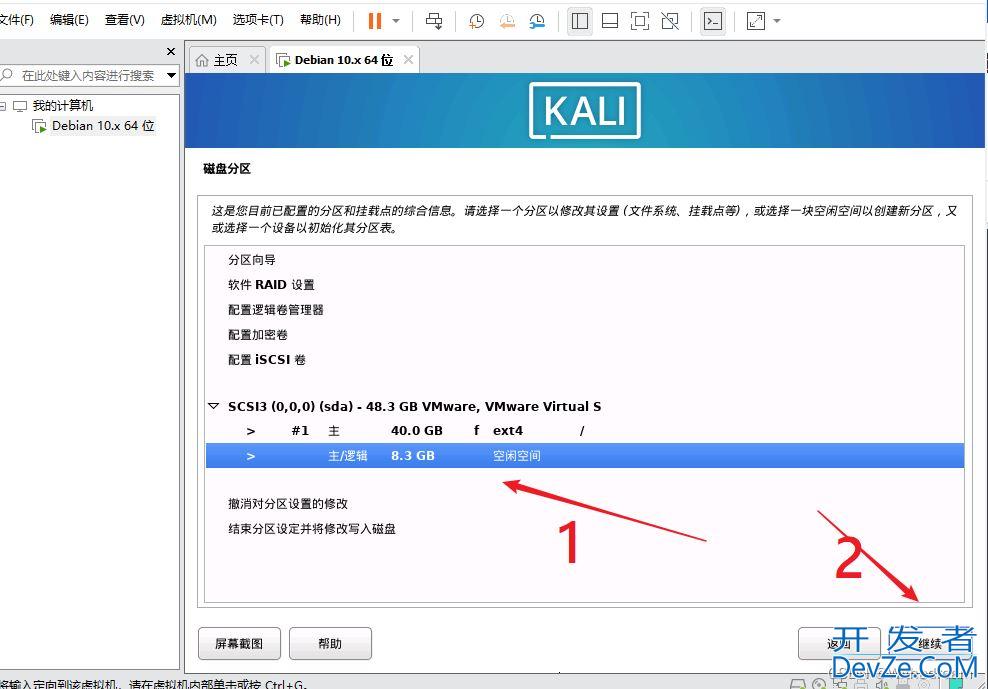Toggle the thumbnail bar view icon
The image size is (988, 689).
click(609, 21)
